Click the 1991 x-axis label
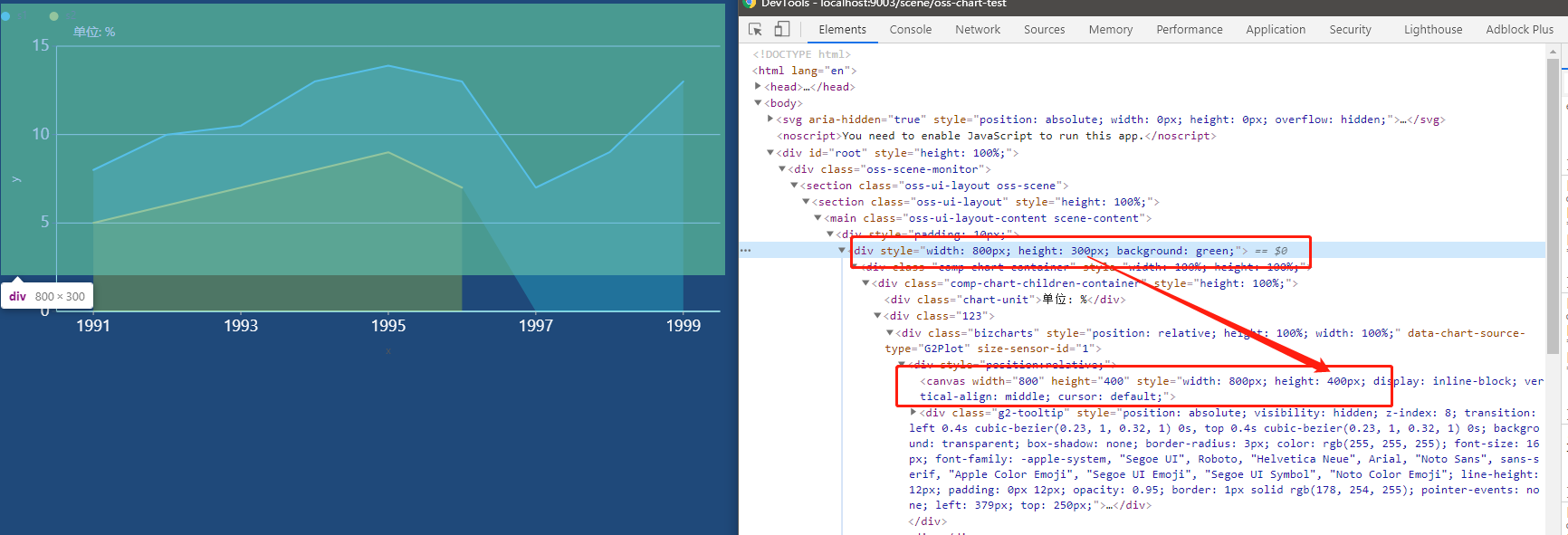This screenshot has width=1568, height=535. coord(93,326)
